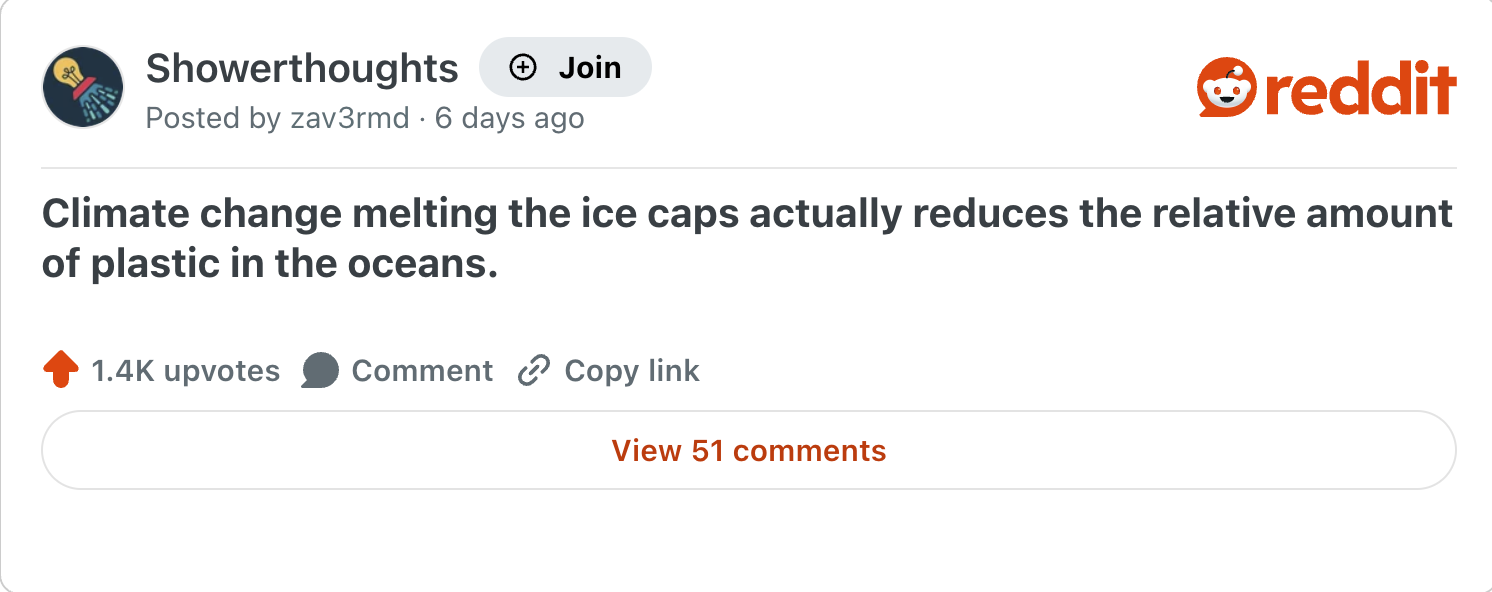Click the words 'of plastic in the oceans.'

pyautogui.click(x=270, y=267)
